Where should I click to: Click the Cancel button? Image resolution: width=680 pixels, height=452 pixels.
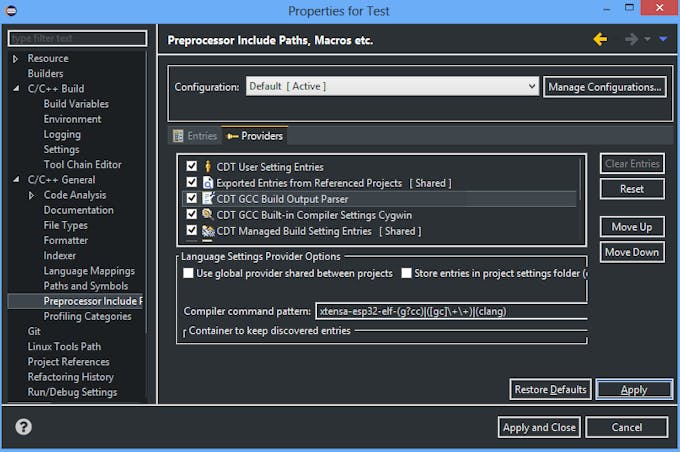pyautogui.click(x=627, y=427)
